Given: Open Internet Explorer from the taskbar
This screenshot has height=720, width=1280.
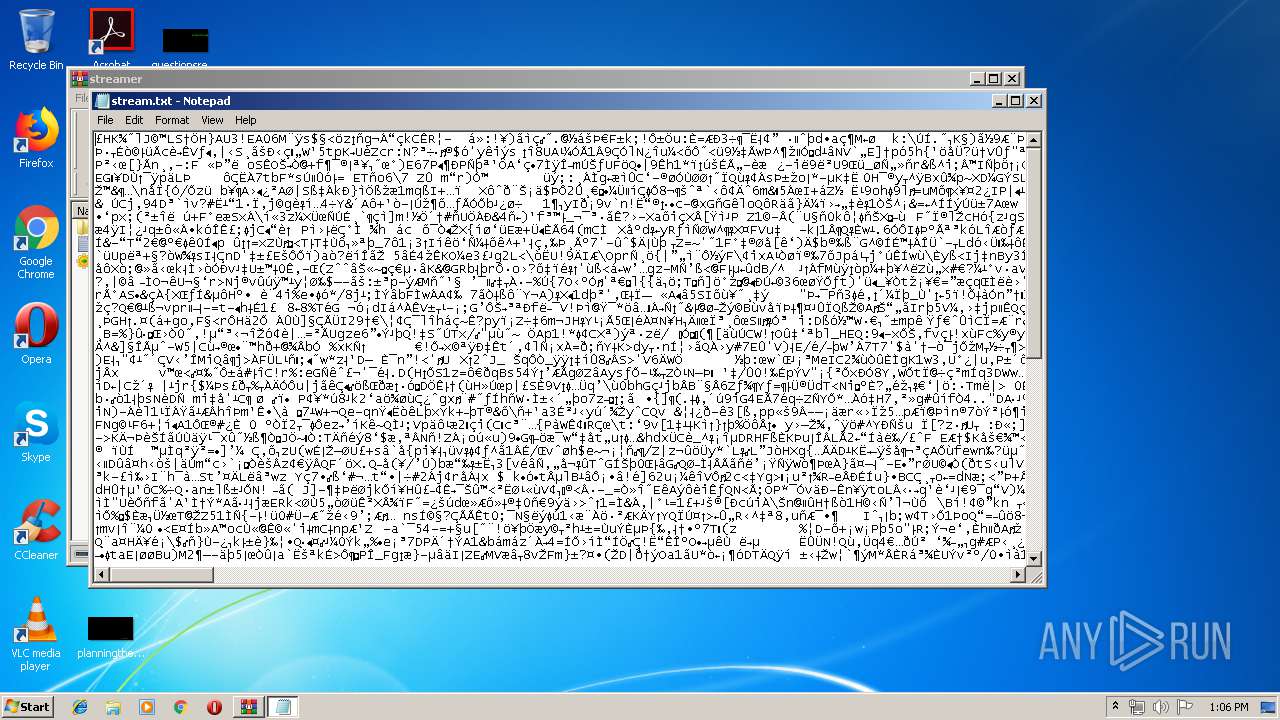Looking at the screenshot, I should pos(80,707).
